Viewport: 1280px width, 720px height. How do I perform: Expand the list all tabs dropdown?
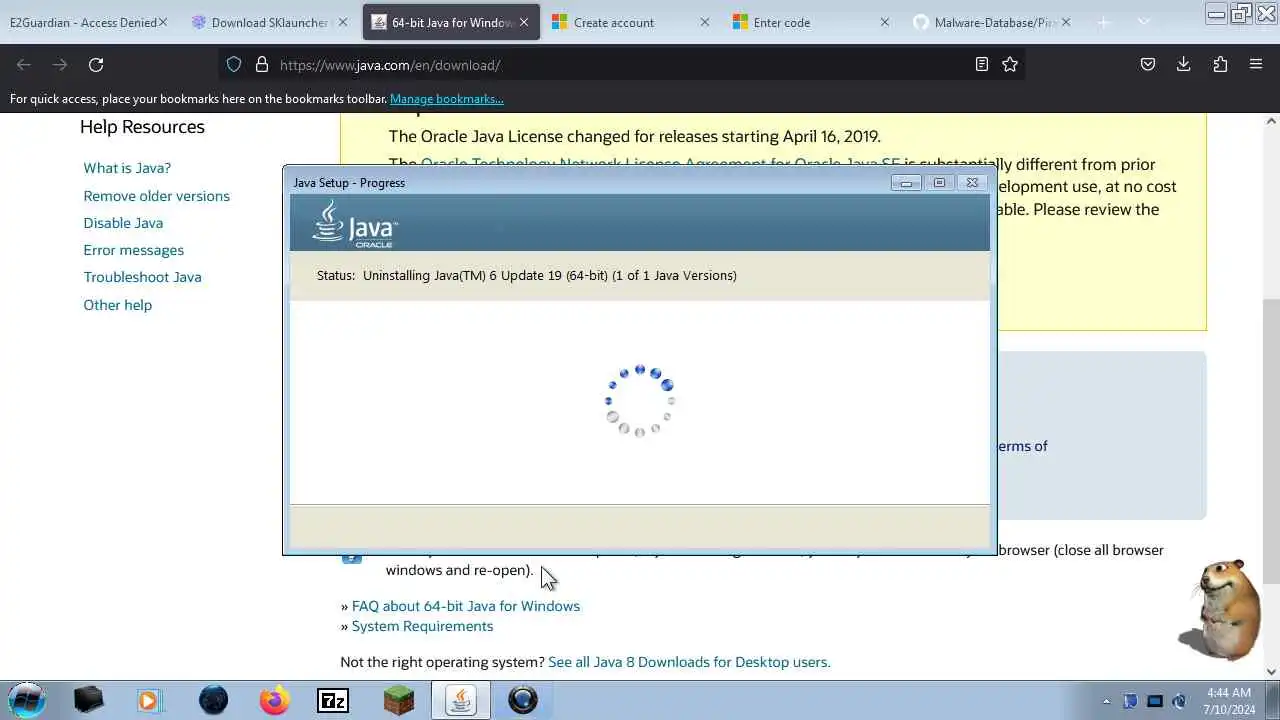(x=1144, y=22)
